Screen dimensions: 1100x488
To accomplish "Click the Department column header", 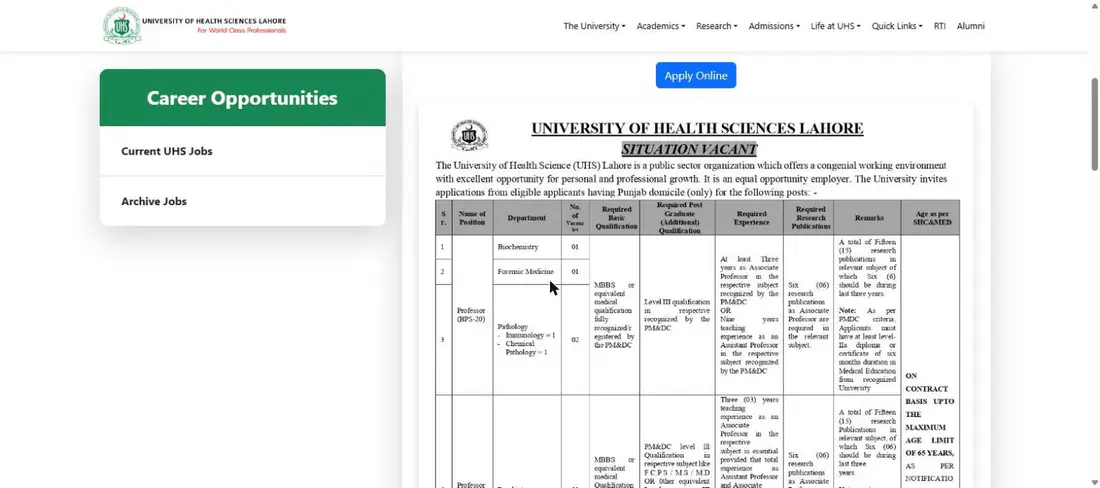I will pyautogui.click(x=527, y=217).
